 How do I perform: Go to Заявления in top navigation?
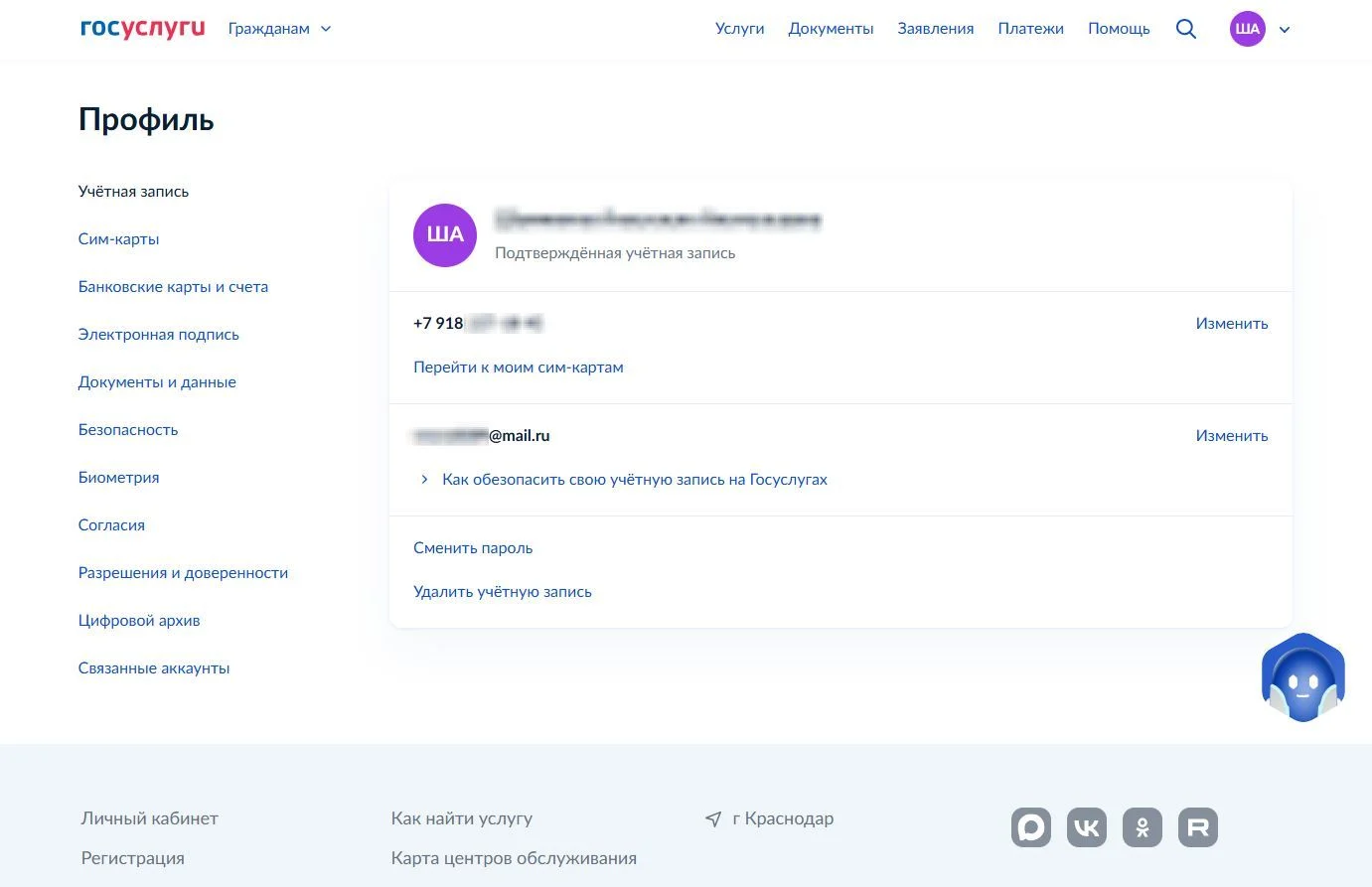click(x=936, y=29)
